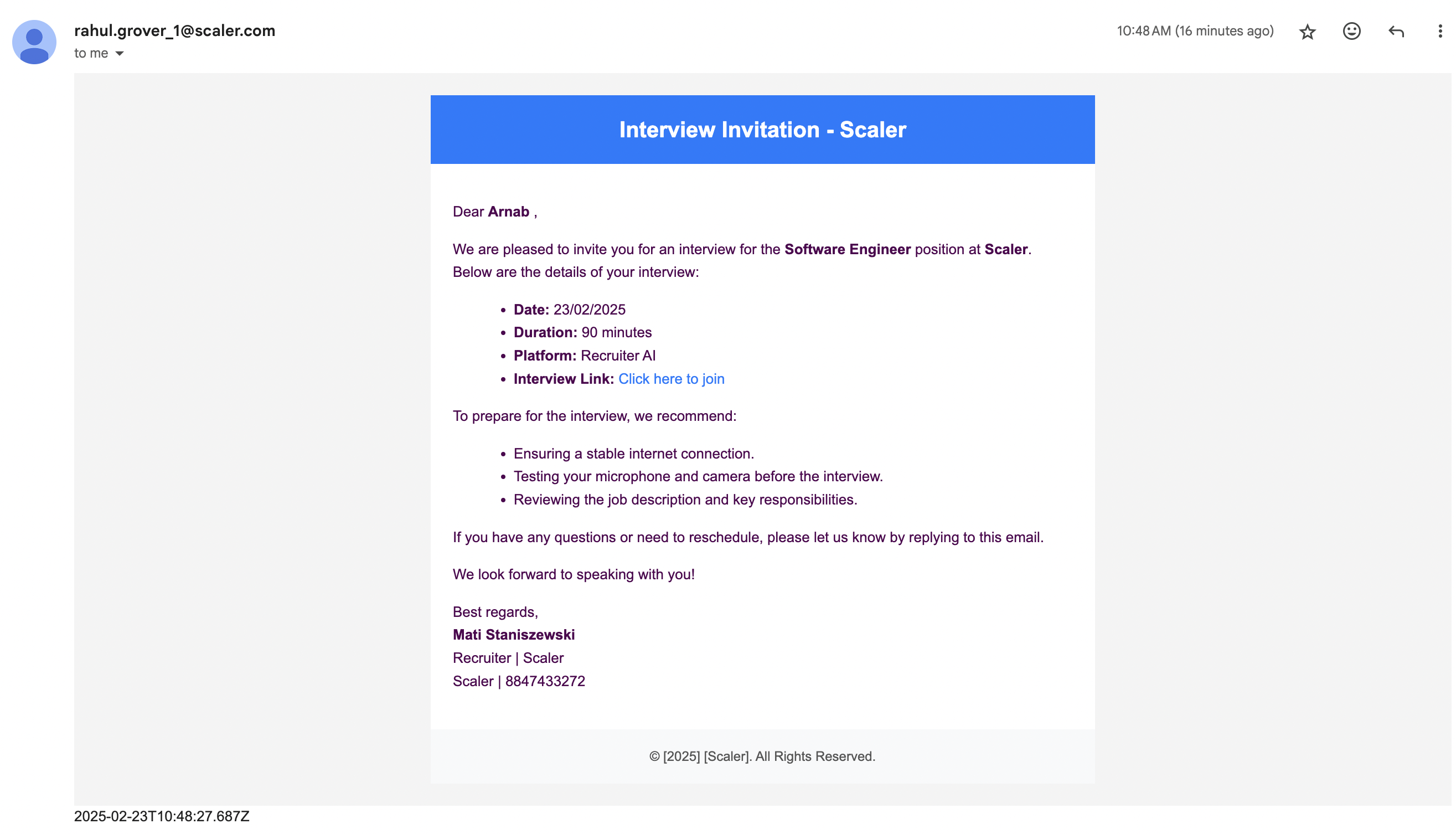The height and width of the screenshot is (834, 1456).
Task: Open the 'Click here to join' link
Action: click(671, 379)
